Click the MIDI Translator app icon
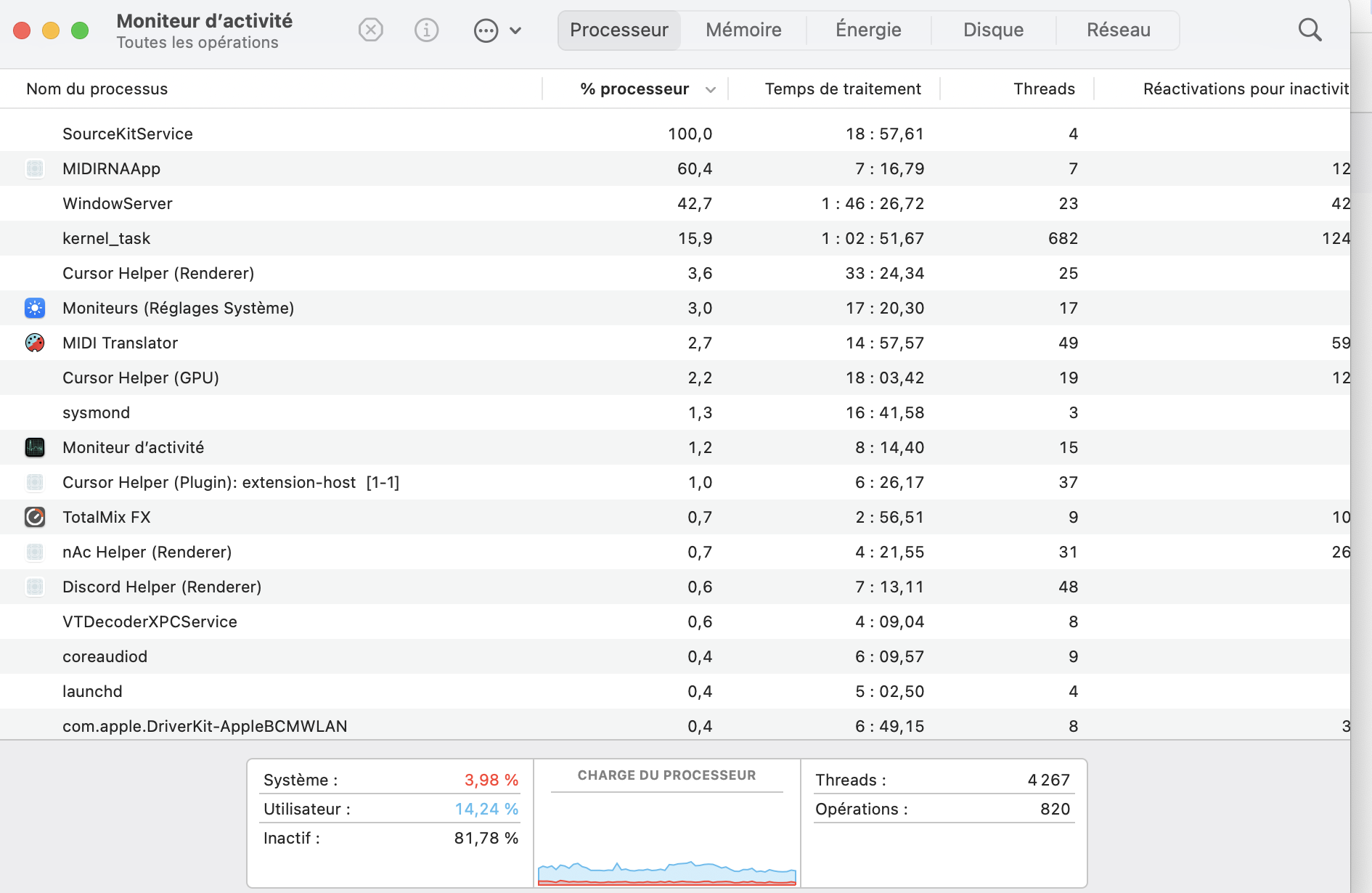 click(35, 343)
